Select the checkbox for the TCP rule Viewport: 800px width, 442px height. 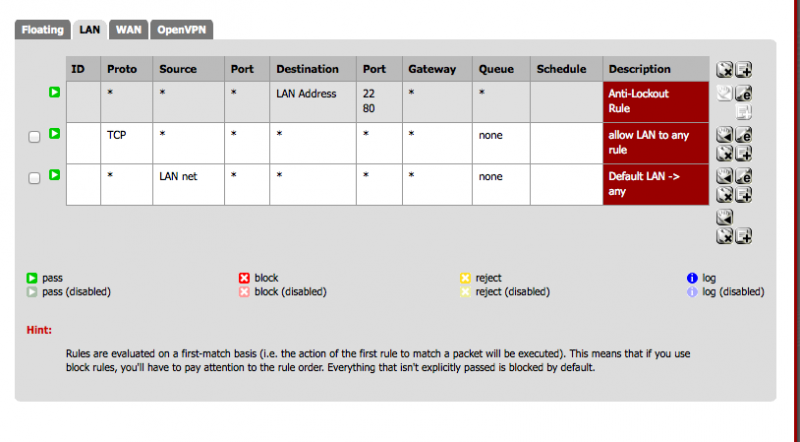(34, 136)
